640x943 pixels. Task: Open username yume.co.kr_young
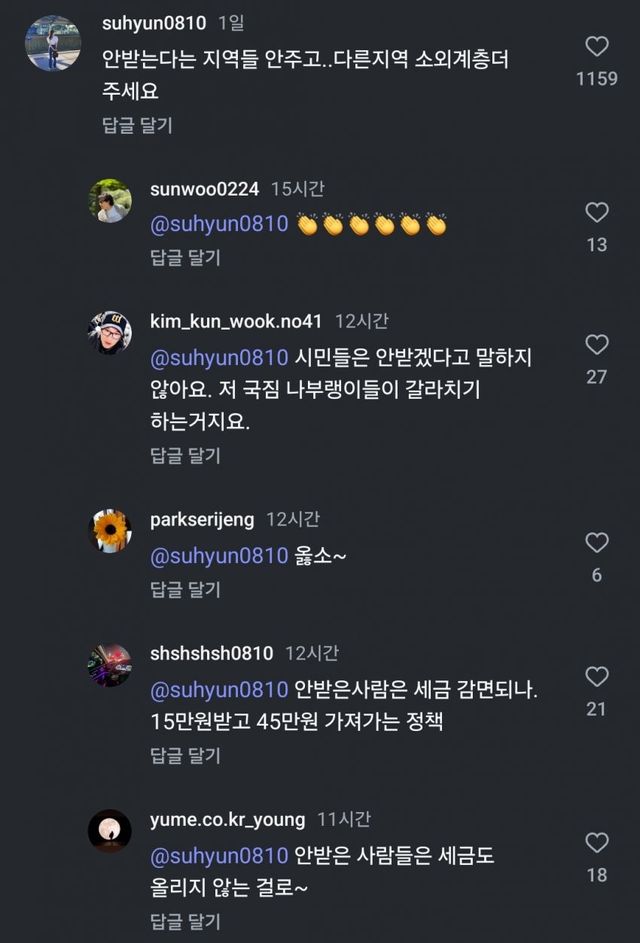pos(227,820)
